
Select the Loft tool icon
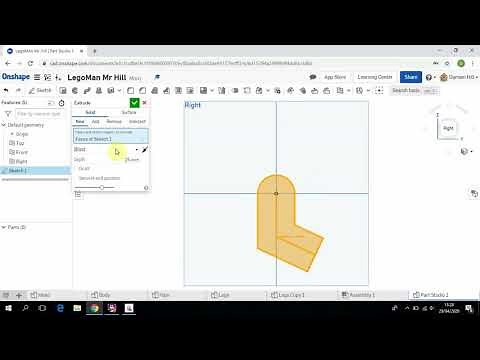tap(99, 90)
